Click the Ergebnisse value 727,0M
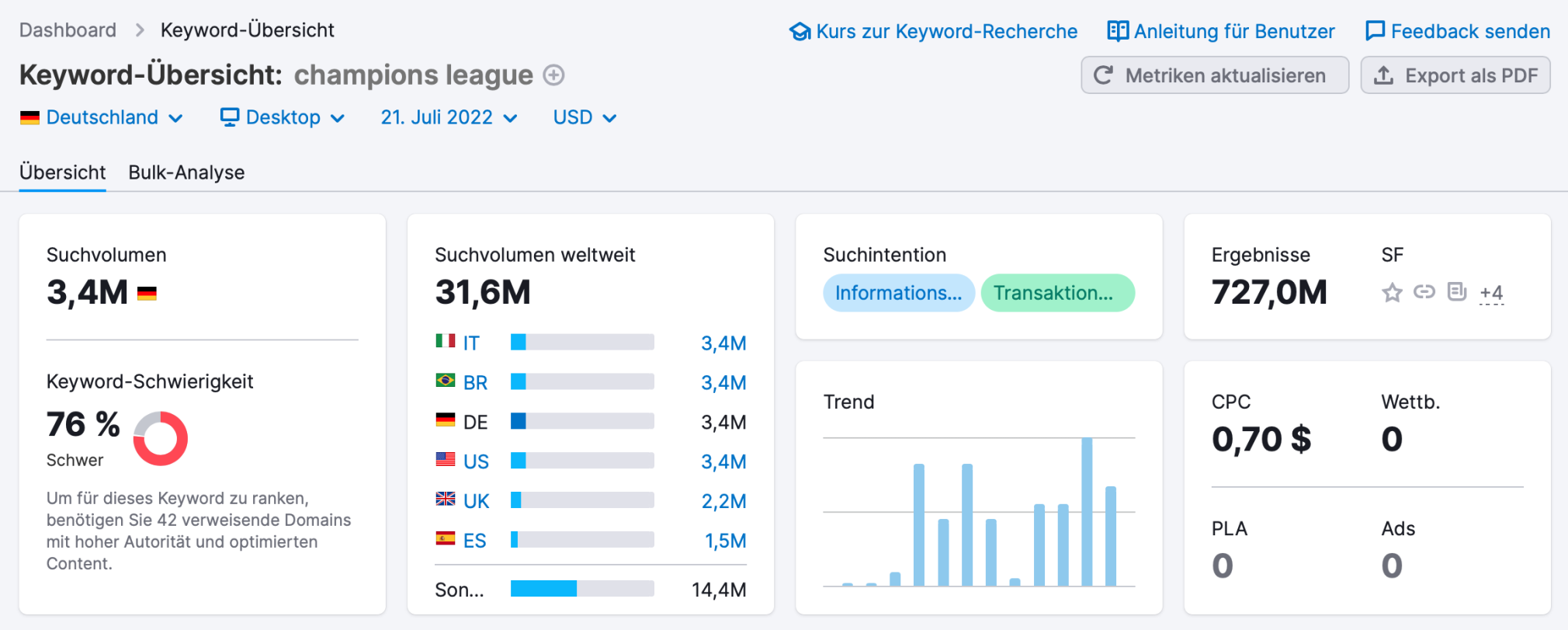This screenshot has width=1568, height=630. pos(1269,293)
